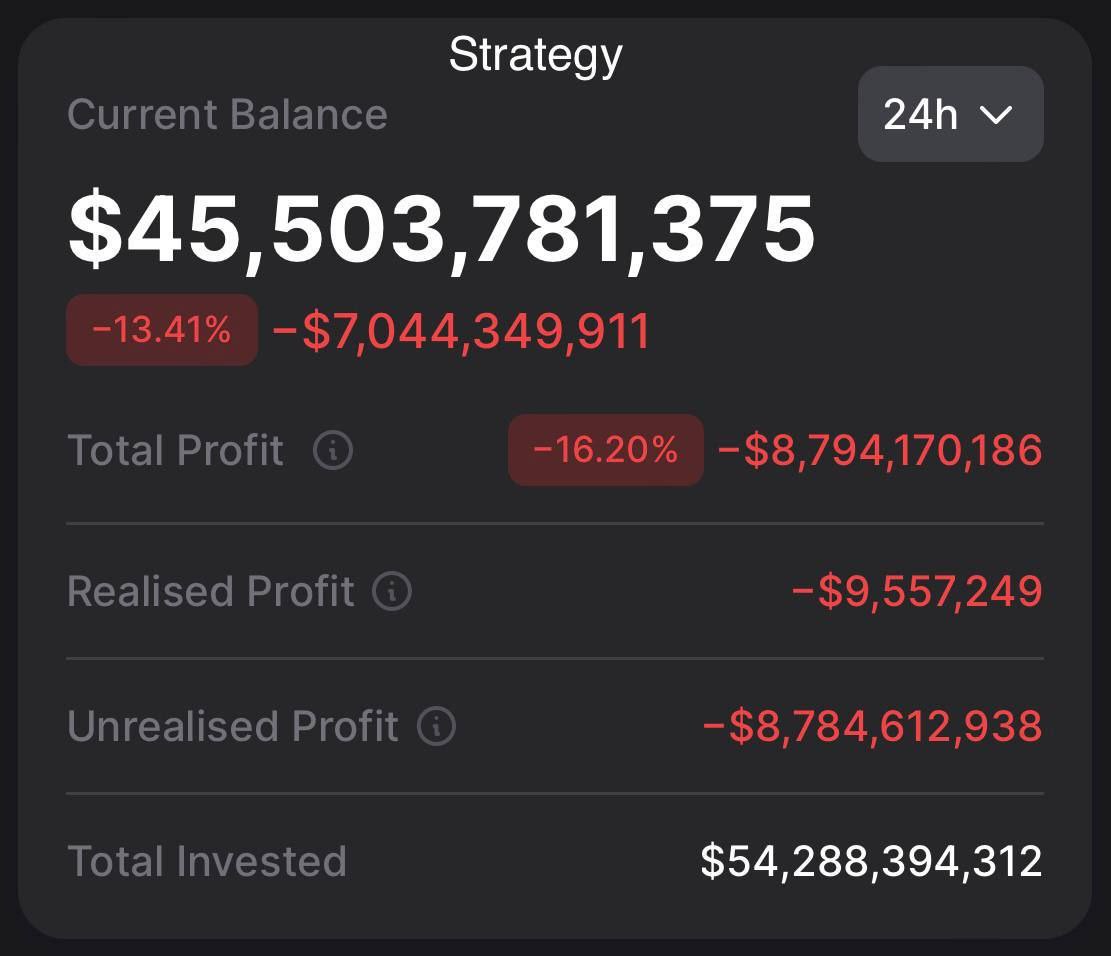The image size is (1111, 956).
Task: Click the Total Profit info icon
Action: [x=333, y=451]
